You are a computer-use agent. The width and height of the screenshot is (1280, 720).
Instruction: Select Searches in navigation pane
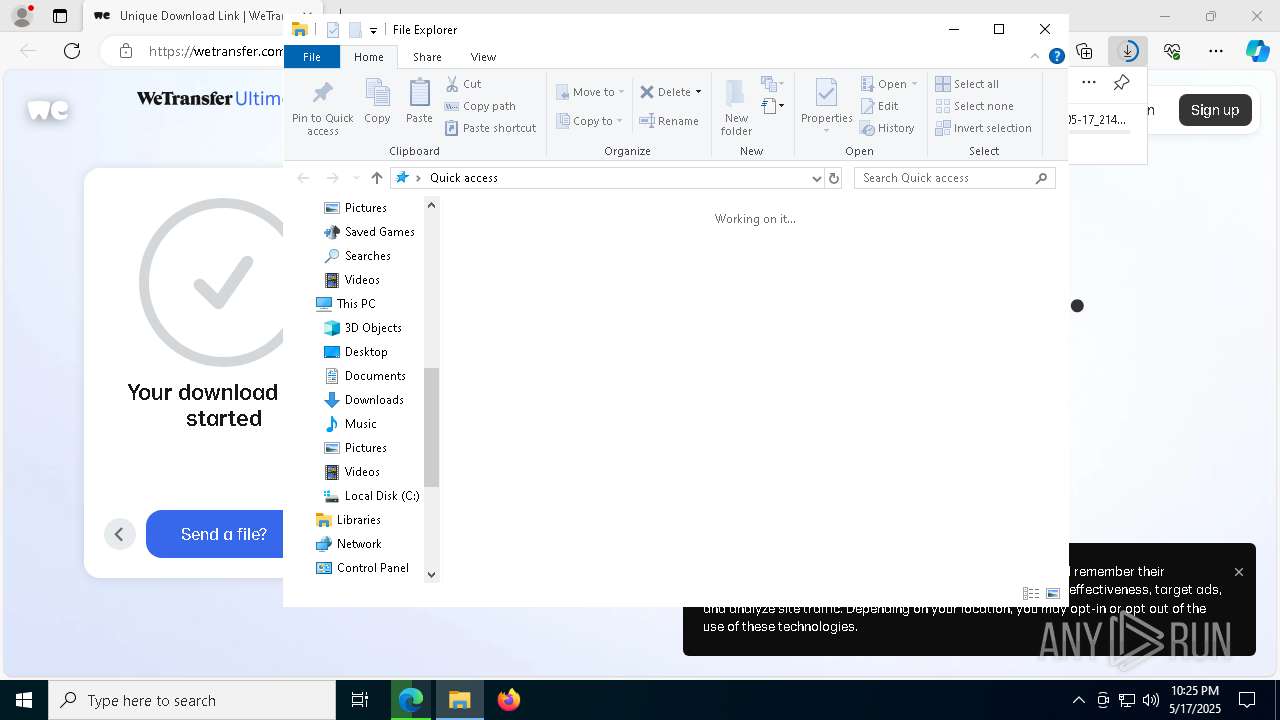(367, 256)
